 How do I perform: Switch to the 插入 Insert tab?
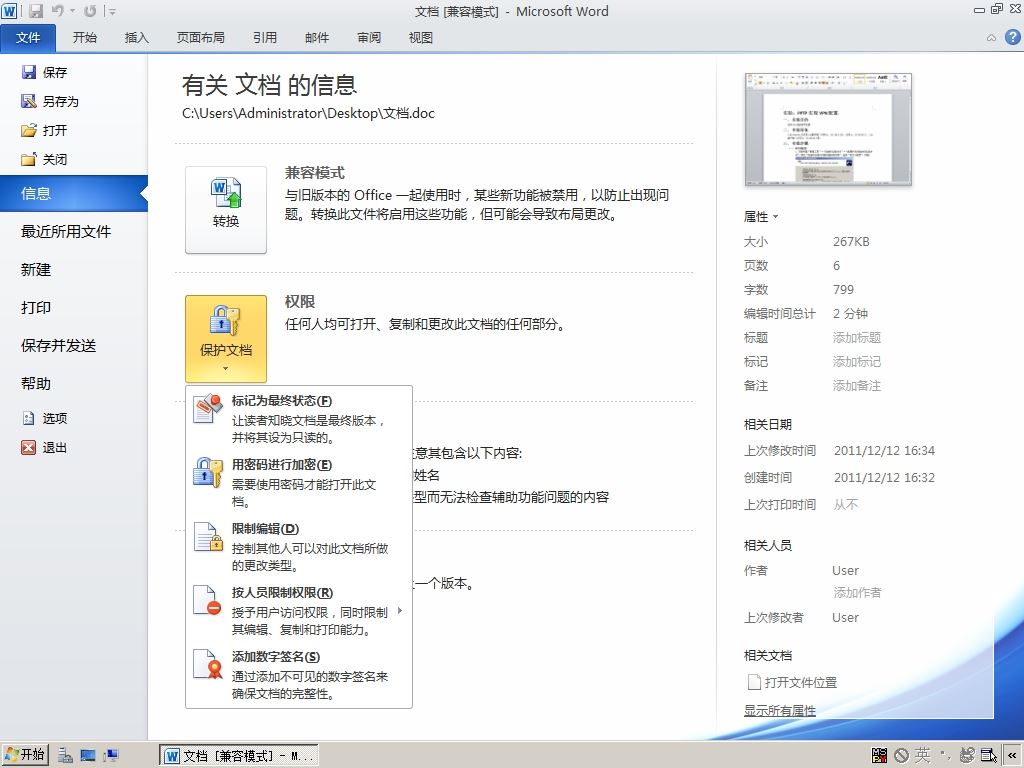pyautogui.click(x=136, y=38)
